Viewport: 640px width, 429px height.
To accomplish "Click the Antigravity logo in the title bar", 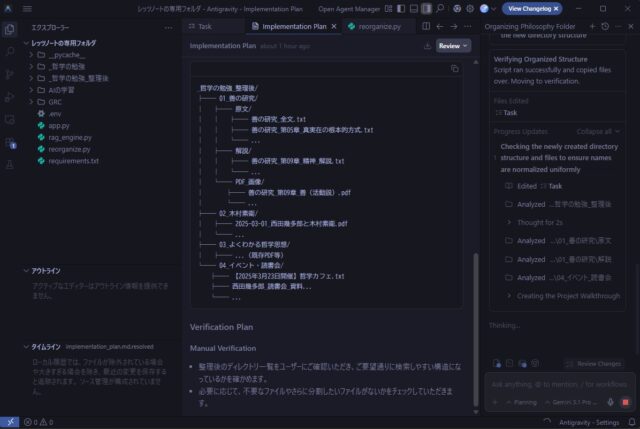I will [x=8, y=9].
